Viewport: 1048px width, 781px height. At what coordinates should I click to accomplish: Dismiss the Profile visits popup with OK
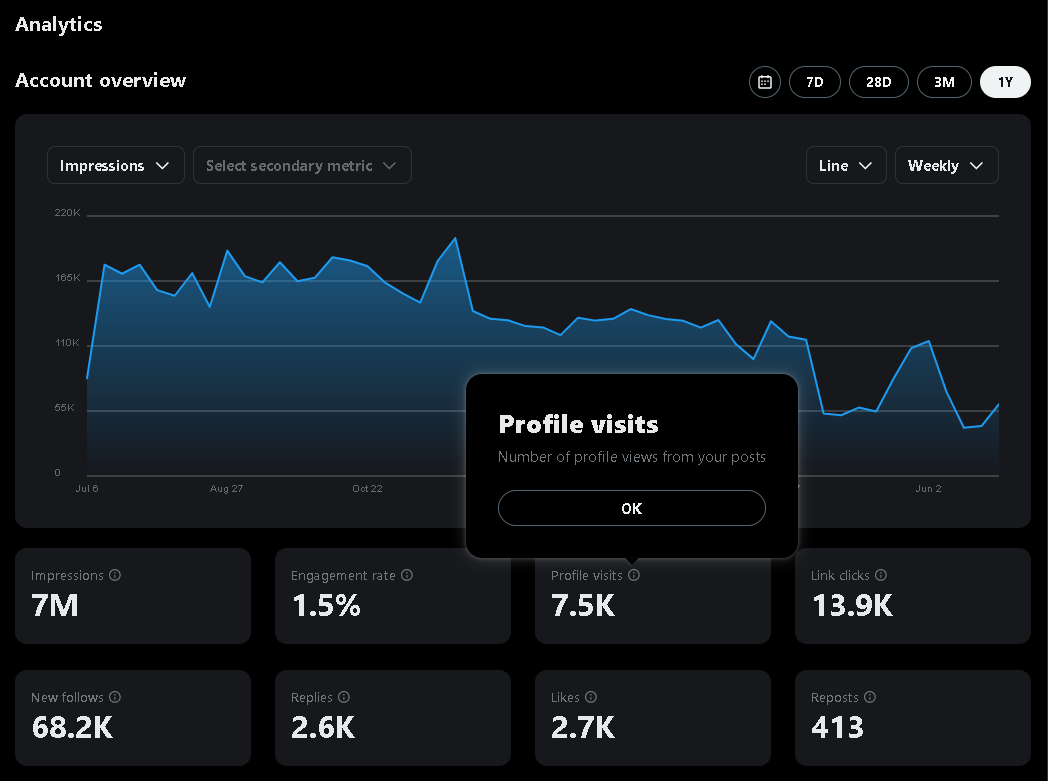click(631, 507)
